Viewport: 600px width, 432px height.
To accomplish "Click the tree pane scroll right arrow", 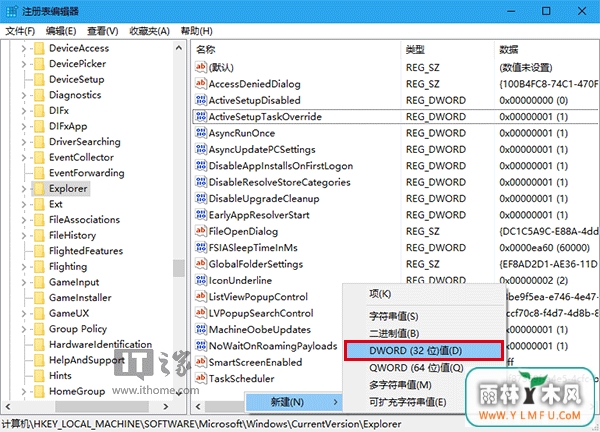I will pyautogui.click(x=166, y=406).
